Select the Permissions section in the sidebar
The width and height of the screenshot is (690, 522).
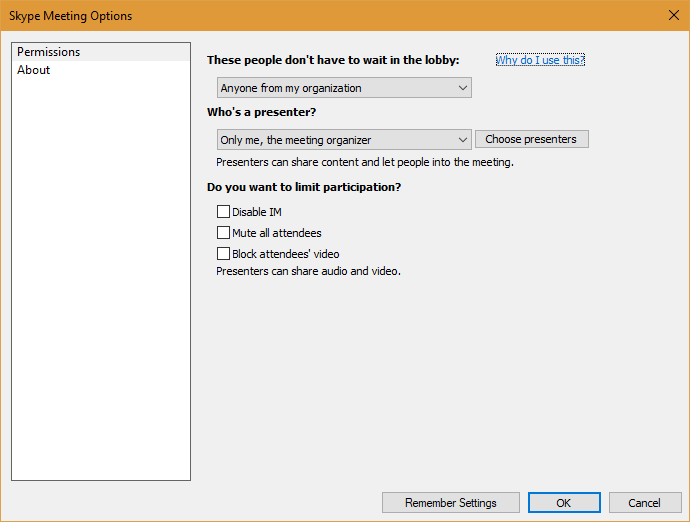(101, 52)
